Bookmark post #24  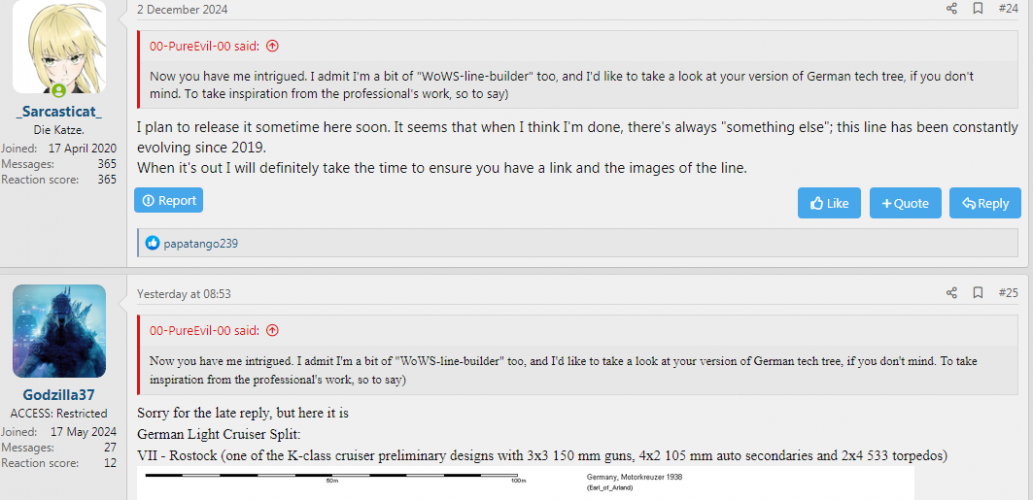point(978,9)
